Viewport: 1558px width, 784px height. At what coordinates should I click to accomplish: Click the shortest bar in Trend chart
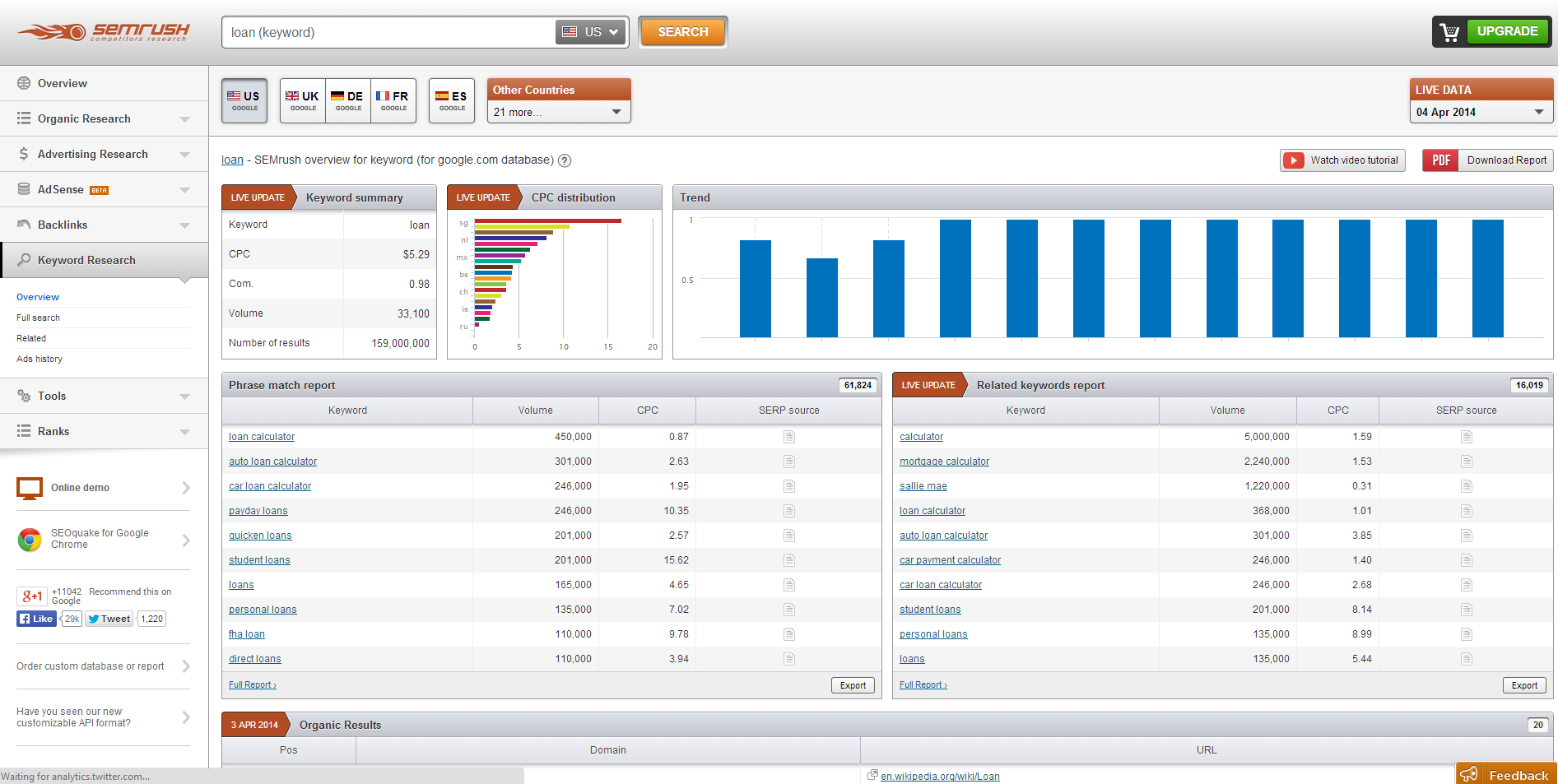(822, 298)
